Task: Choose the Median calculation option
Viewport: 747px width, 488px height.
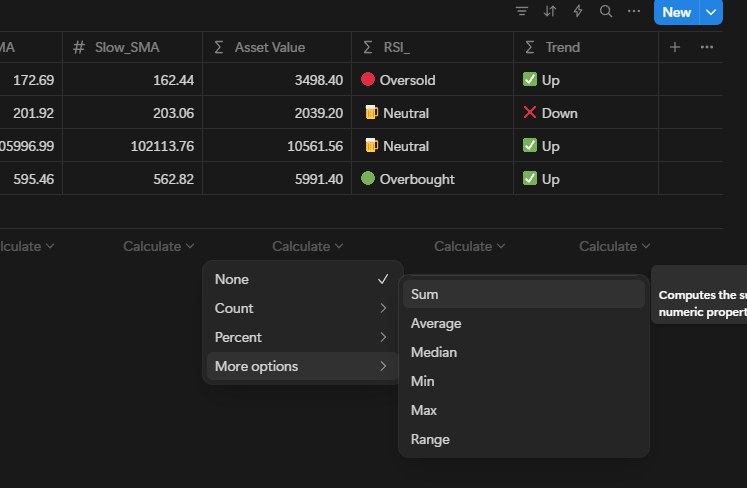Action: click(523, 352)
